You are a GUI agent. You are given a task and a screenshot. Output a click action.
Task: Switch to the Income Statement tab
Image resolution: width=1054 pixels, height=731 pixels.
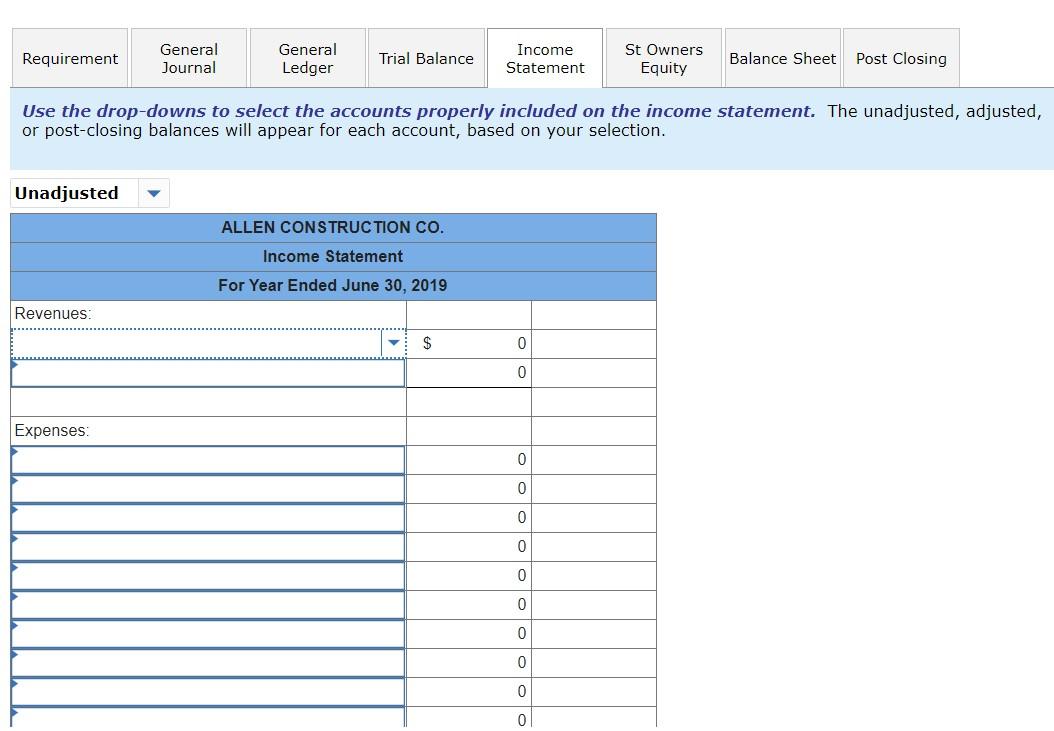545,58
